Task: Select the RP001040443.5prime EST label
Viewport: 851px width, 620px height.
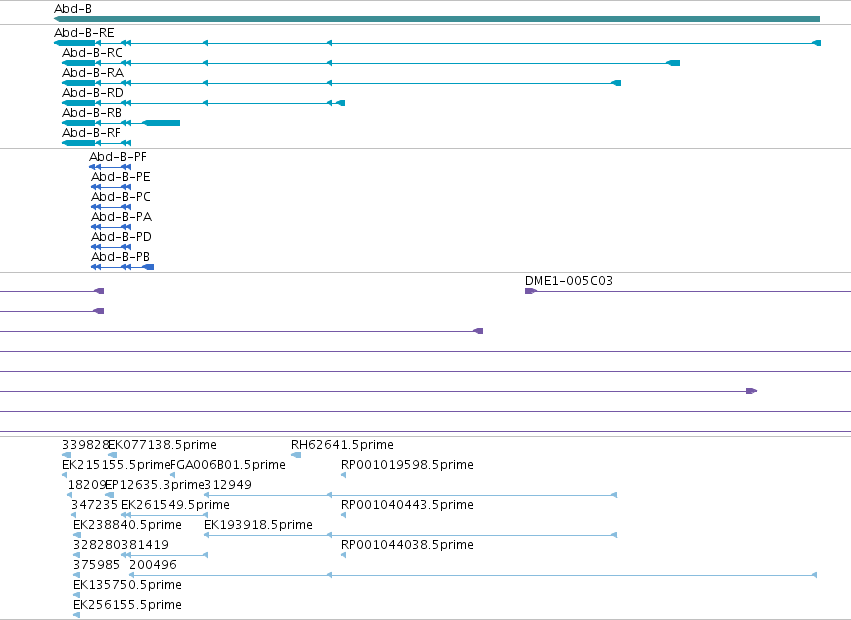Action: tap(407, 505)
